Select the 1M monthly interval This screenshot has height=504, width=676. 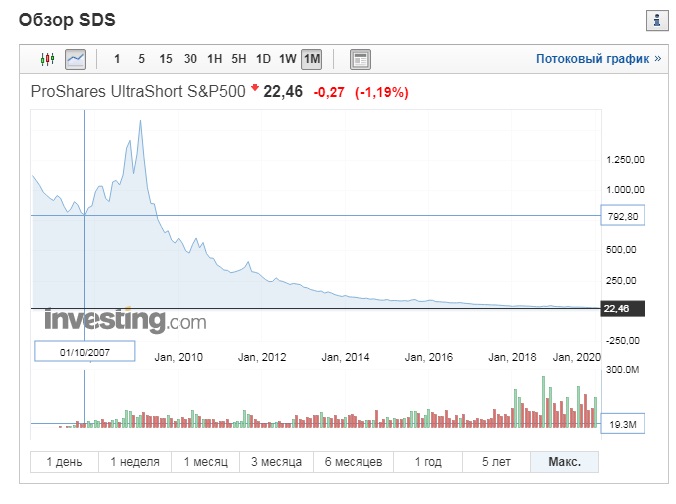pos(312,59)
